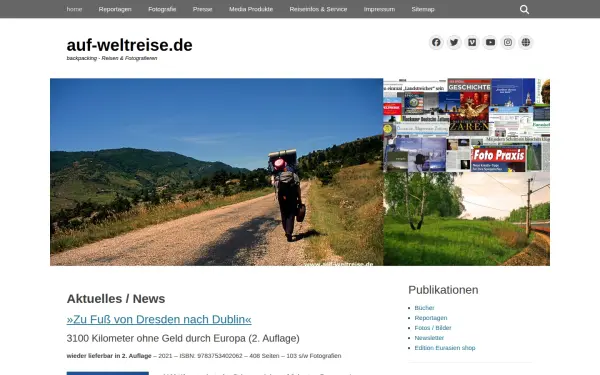
Task: Open the Reportagen sidebar link
Action: pyautogui.click(x=430, y=318)
